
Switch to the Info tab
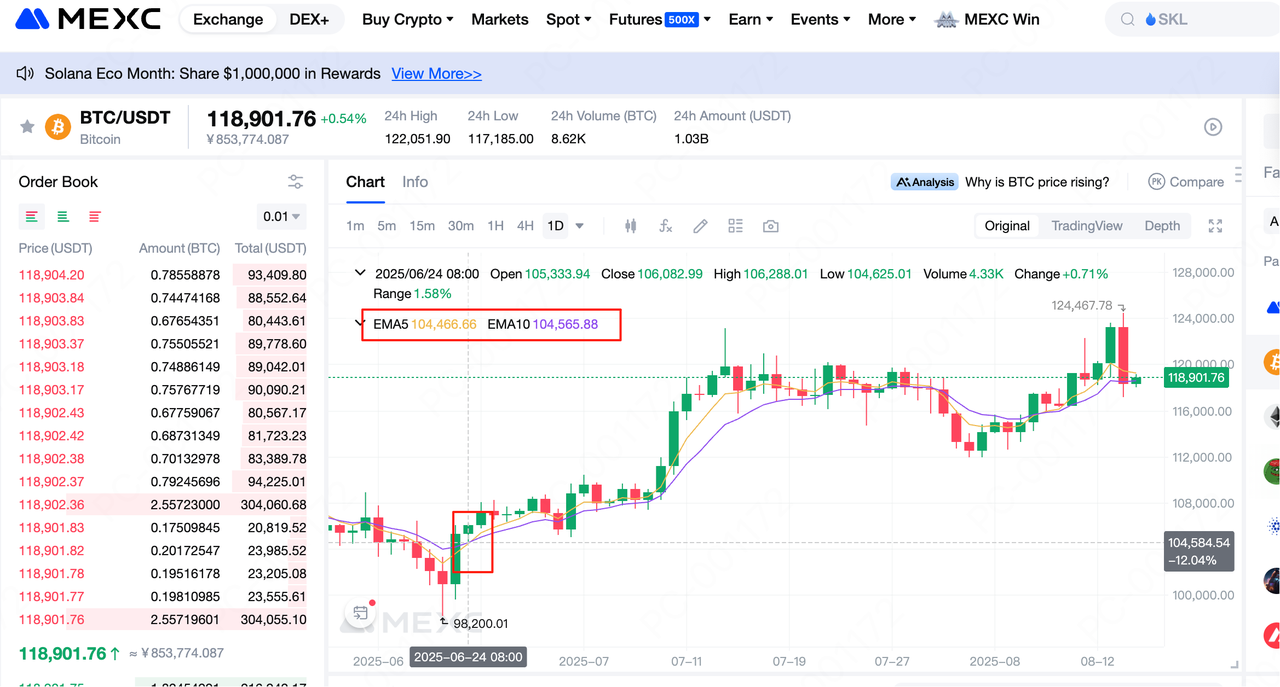point(415,182)
